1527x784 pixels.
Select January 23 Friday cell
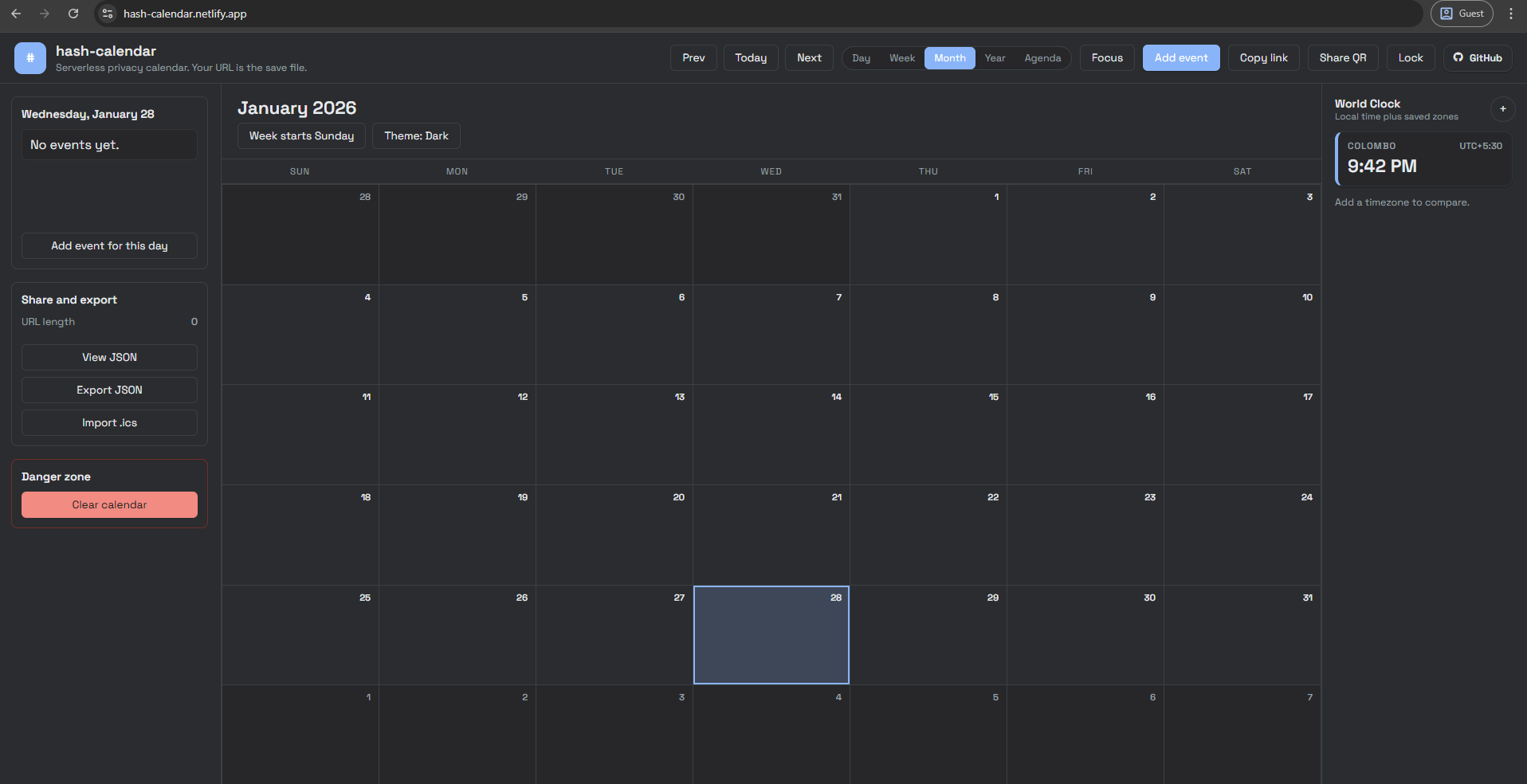1085,535
